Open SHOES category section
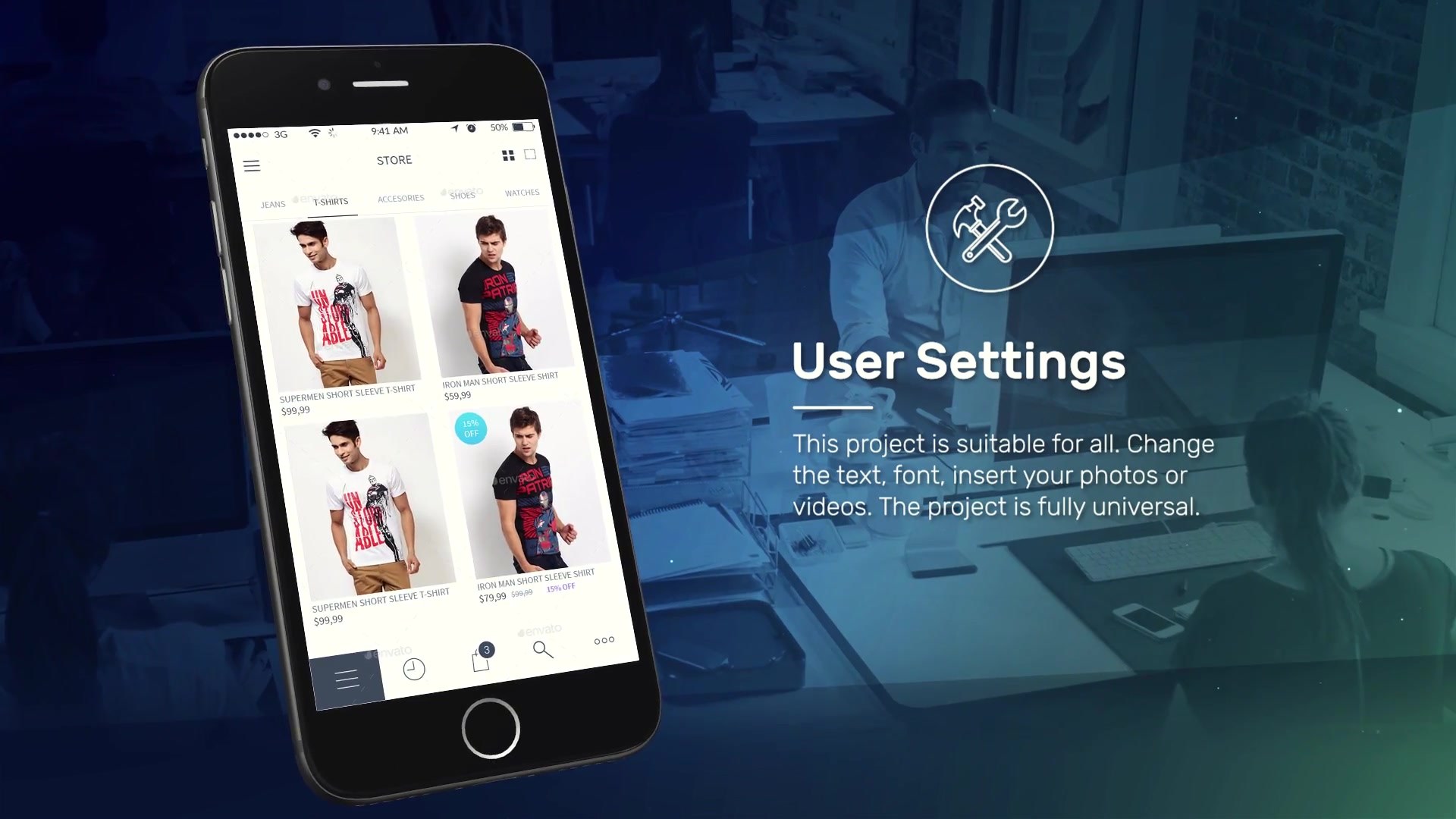The image size is (1456, 819). [462, 196]
